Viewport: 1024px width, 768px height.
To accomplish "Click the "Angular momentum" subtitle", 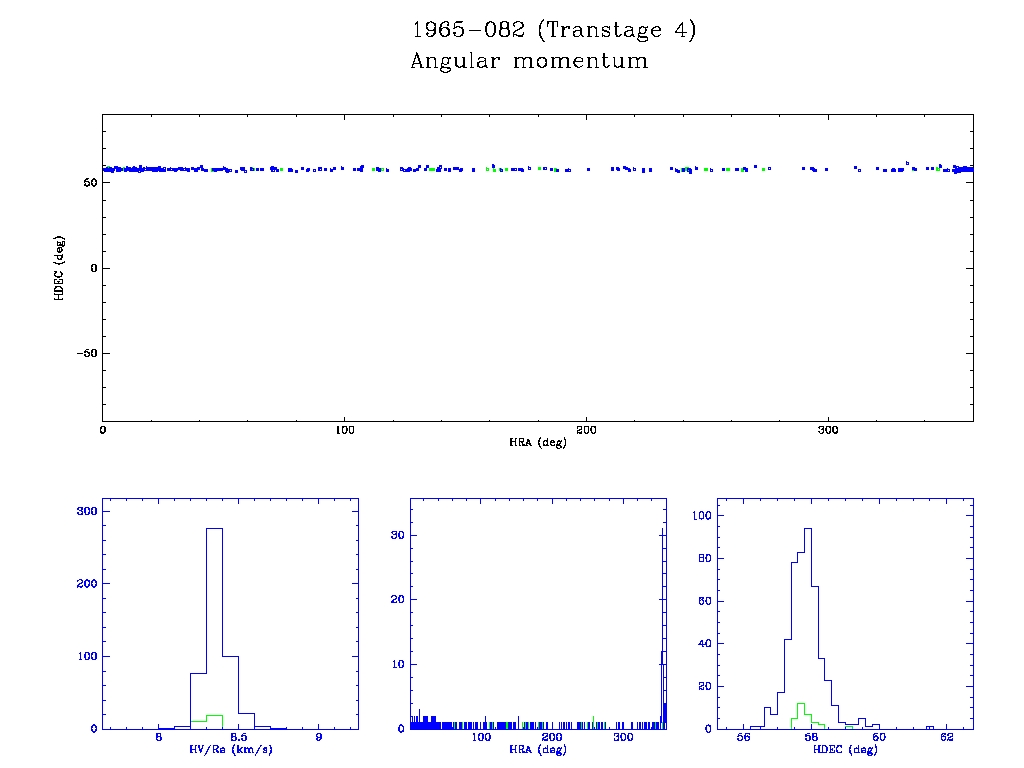I will 529,62.
